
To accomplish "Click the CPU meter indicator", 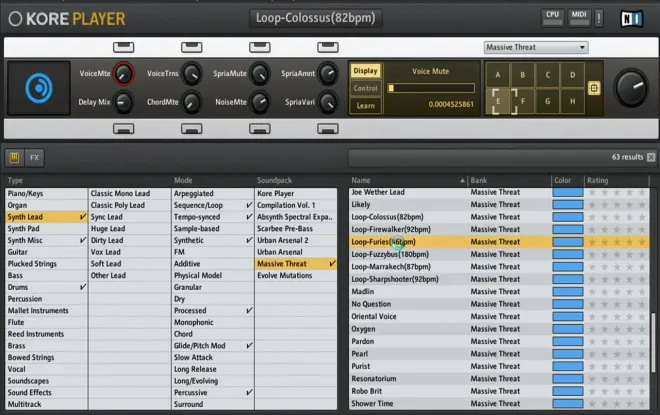I will [x=552, y=18].
